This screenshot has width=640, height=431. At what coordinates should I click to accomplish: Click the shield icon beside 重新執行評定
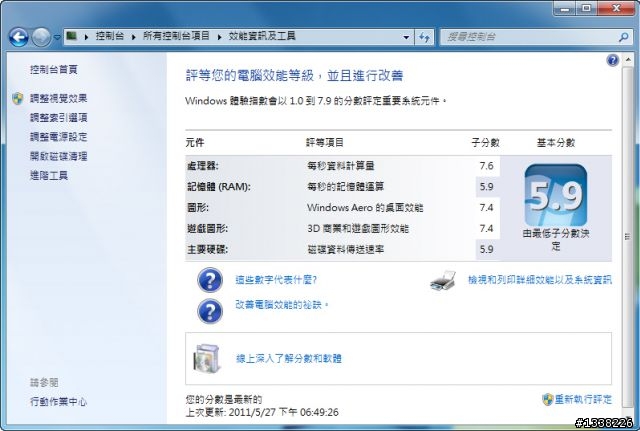[547, 399]
